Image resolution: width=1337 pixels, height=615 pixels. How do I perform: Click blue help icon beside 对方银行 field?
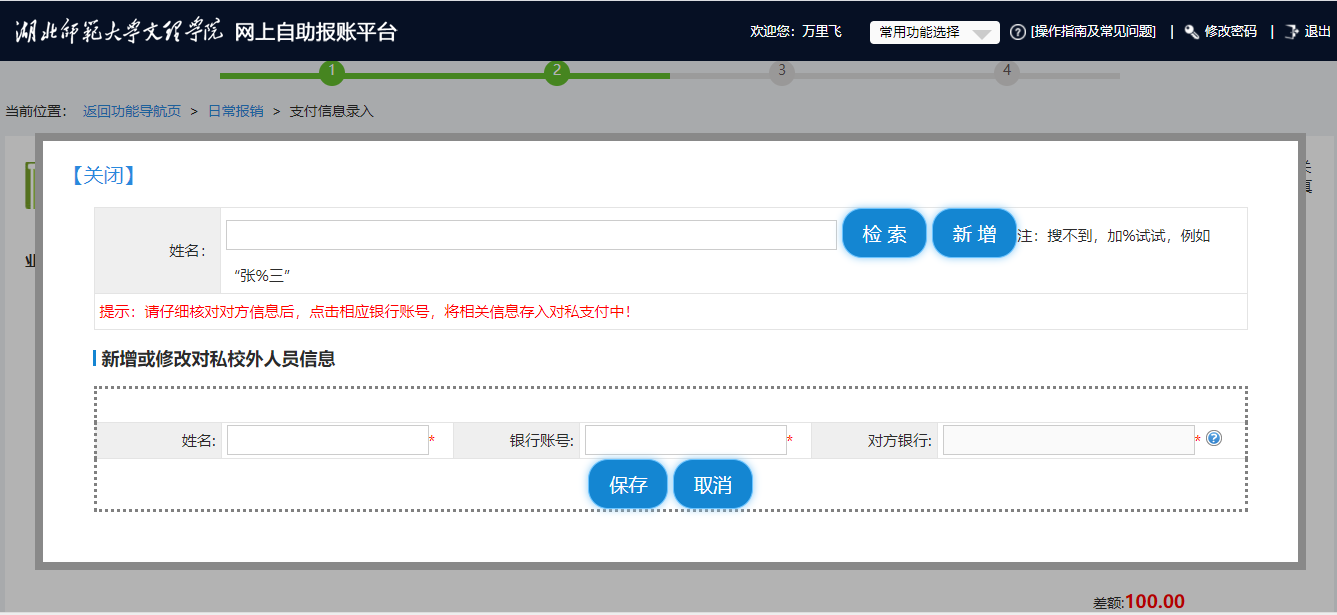point(1214,438)
